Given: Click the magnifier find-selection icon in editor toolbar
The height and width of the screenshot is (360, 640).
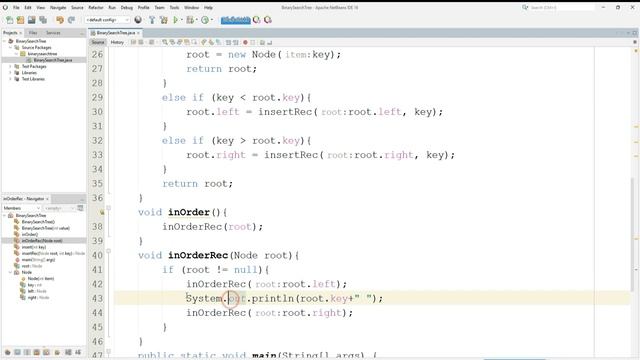Looking at the screenshot, I should point(165,42).
